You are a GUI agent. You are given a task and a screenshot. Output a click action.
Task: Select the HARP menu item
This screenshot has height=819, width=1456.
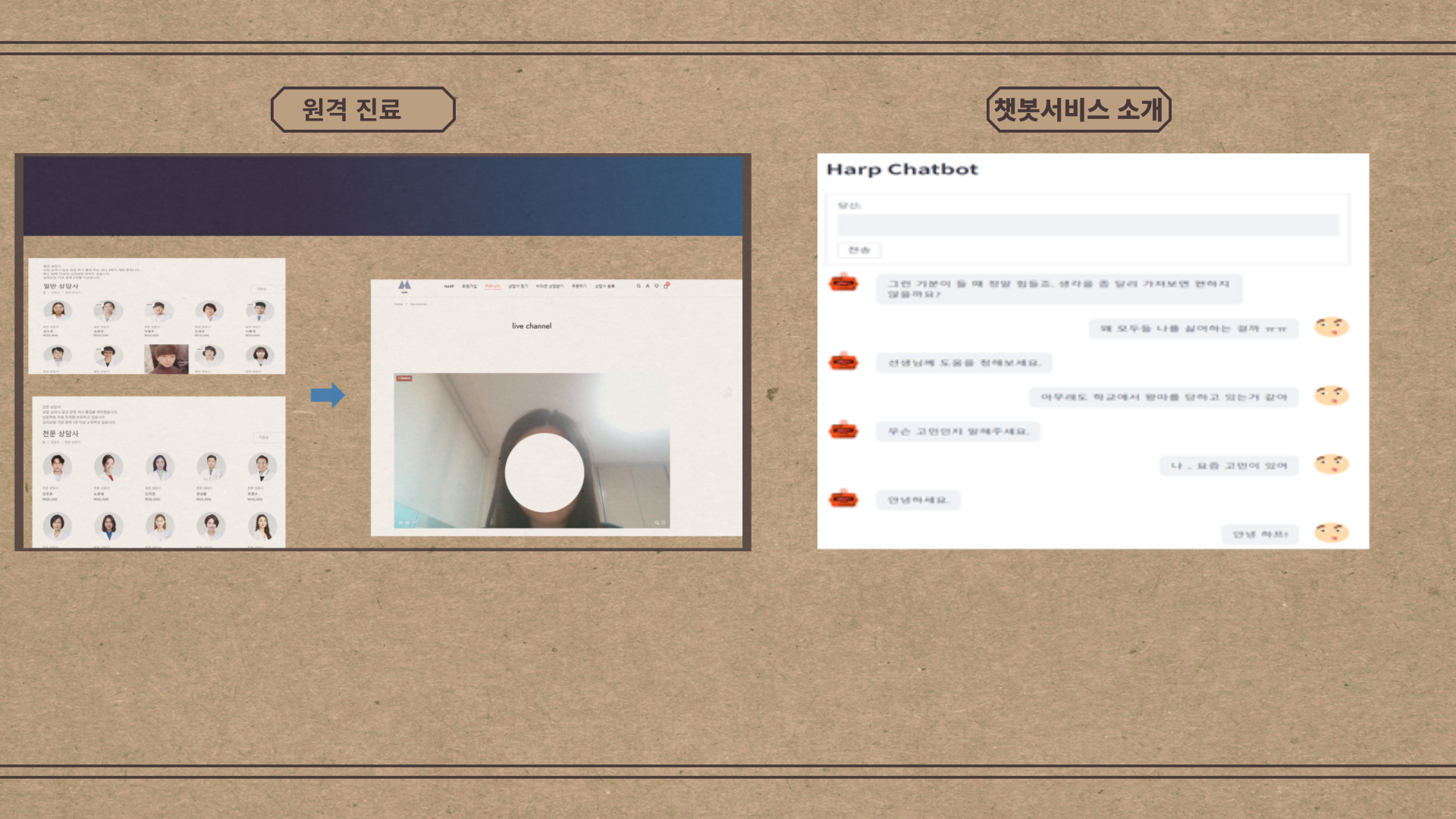click(x=449, y=286)
